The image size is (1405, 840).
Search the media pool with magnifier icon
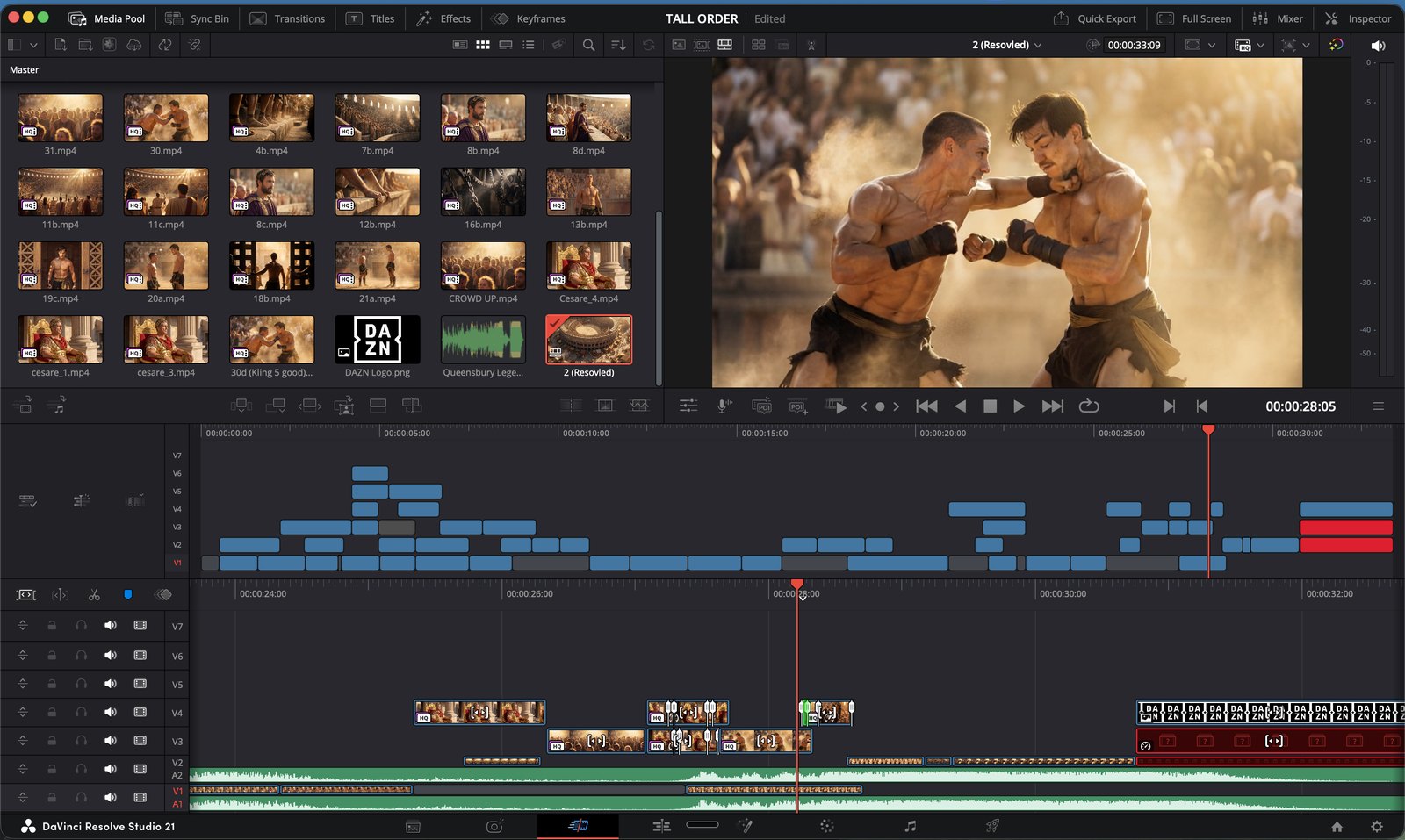pos(588,45)
